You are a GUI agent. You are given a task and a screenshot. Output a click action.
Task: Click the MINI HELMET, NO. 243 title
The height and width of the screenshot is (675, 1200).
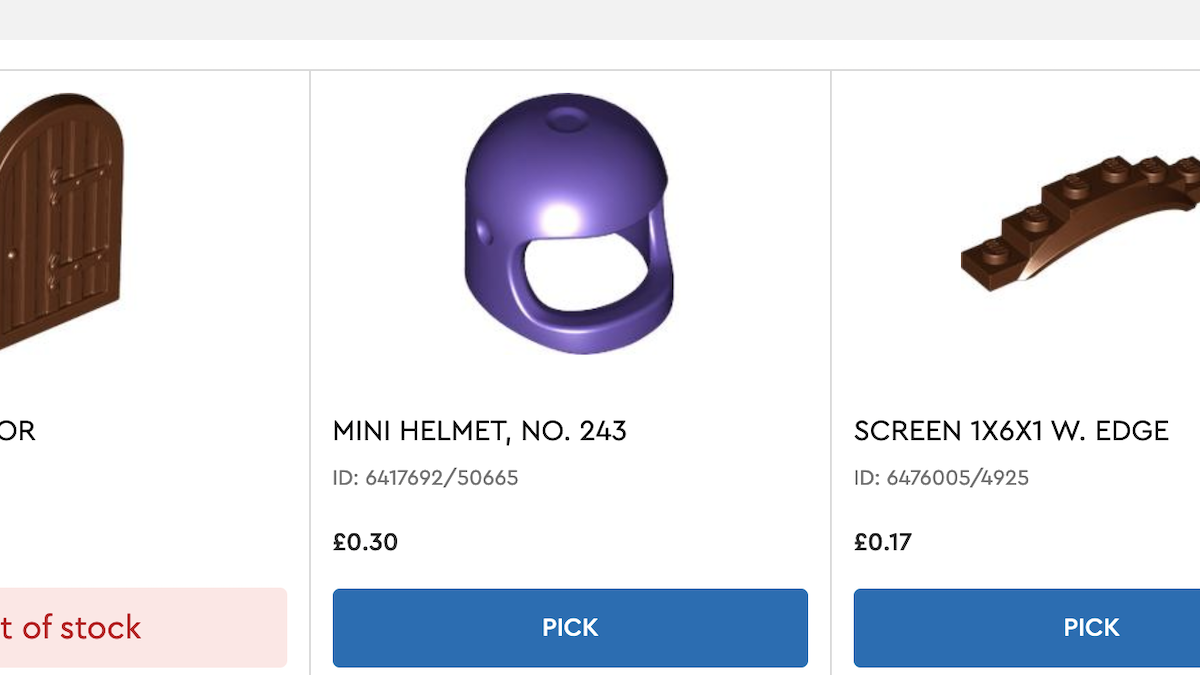480,431
